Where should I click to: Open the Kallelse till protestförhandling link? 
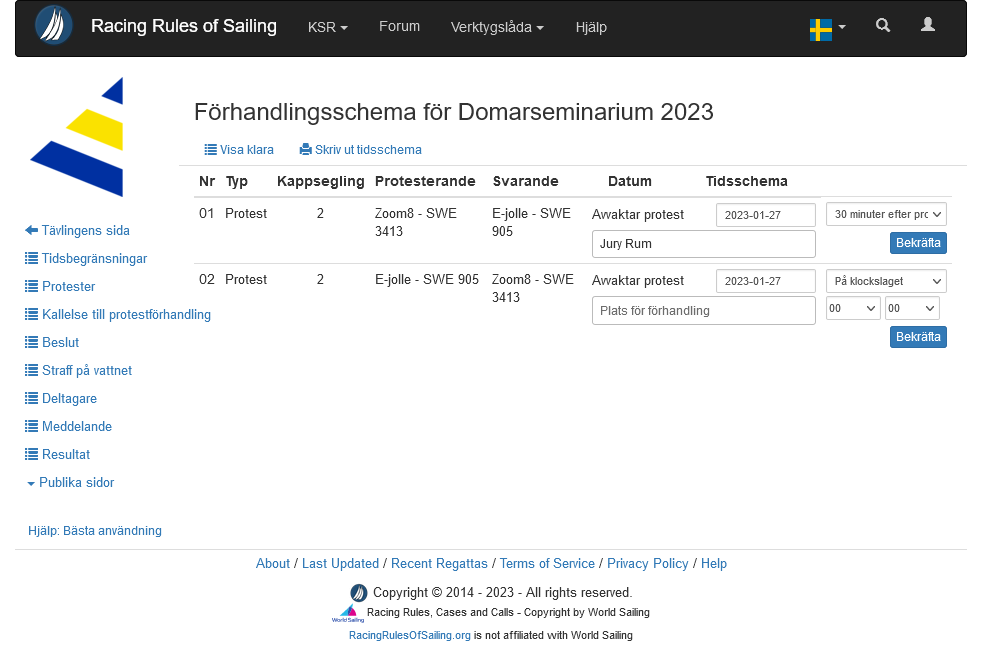(x=126, y=315)
